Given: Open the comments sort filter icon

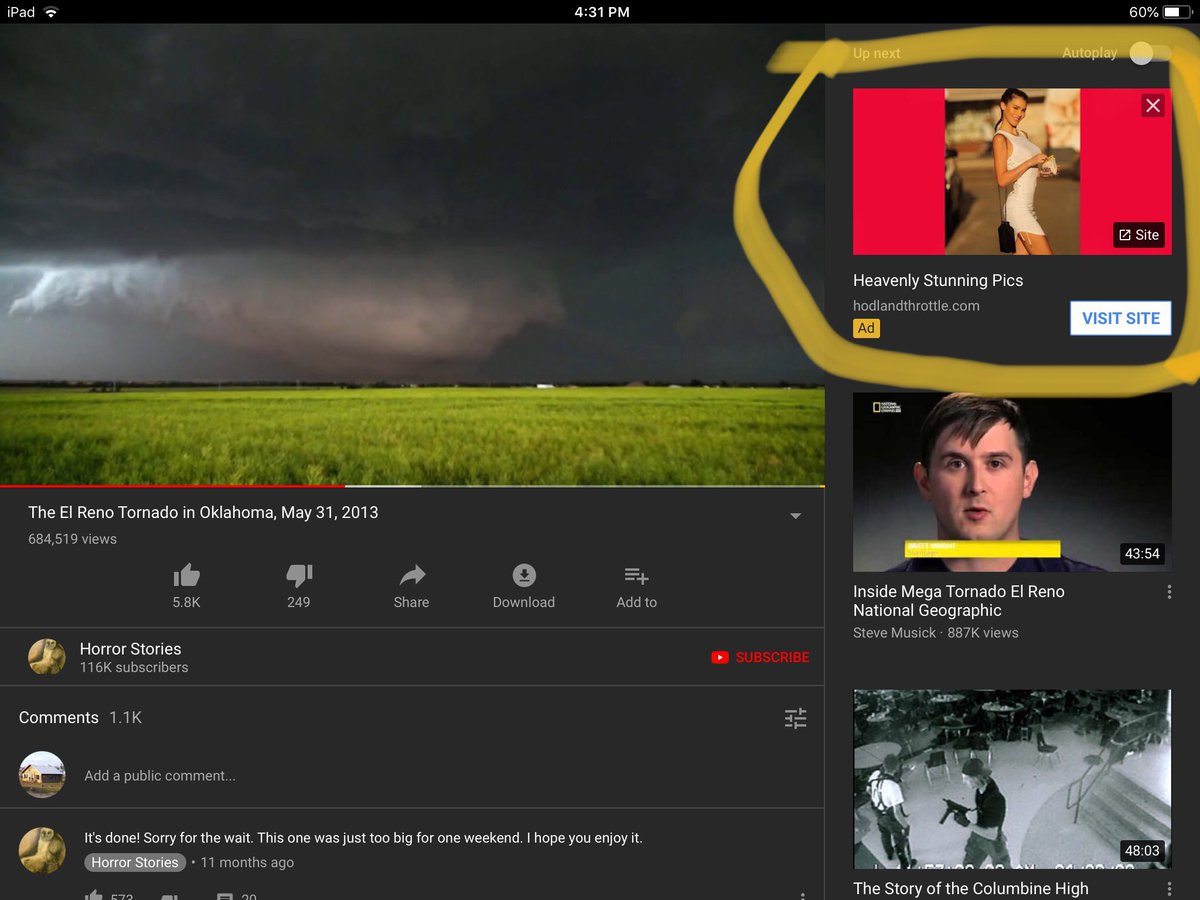Looking at the screenshot, I should 795,718.
